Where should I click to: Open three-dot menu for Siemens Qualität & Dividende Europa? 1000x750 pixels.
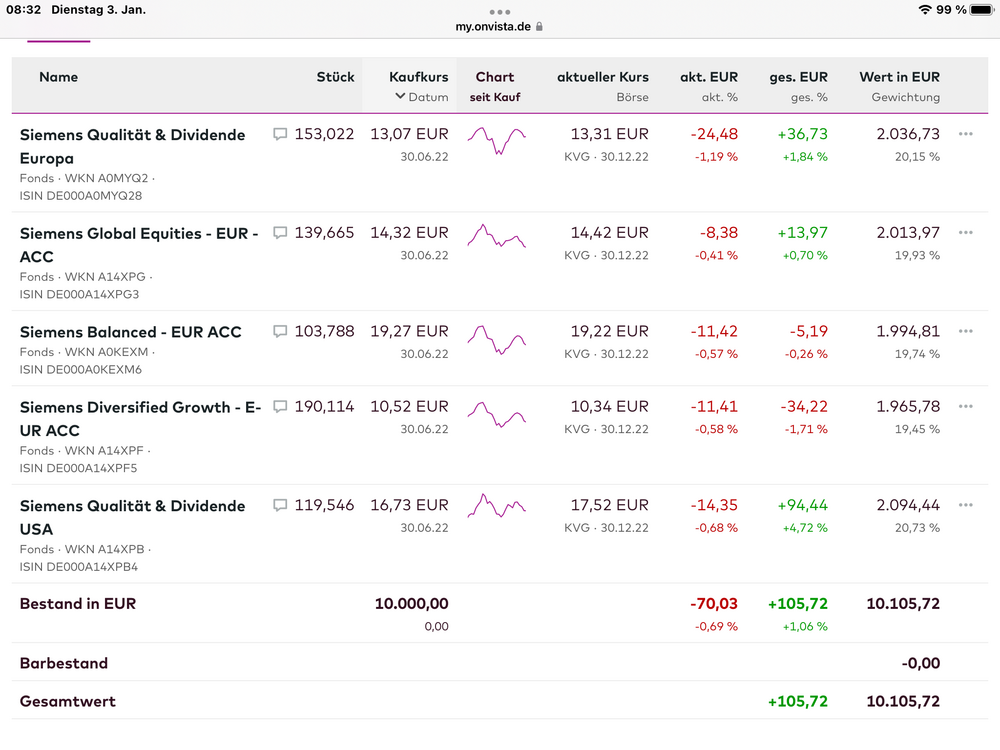pyautogui.click(x=965, y=134)
